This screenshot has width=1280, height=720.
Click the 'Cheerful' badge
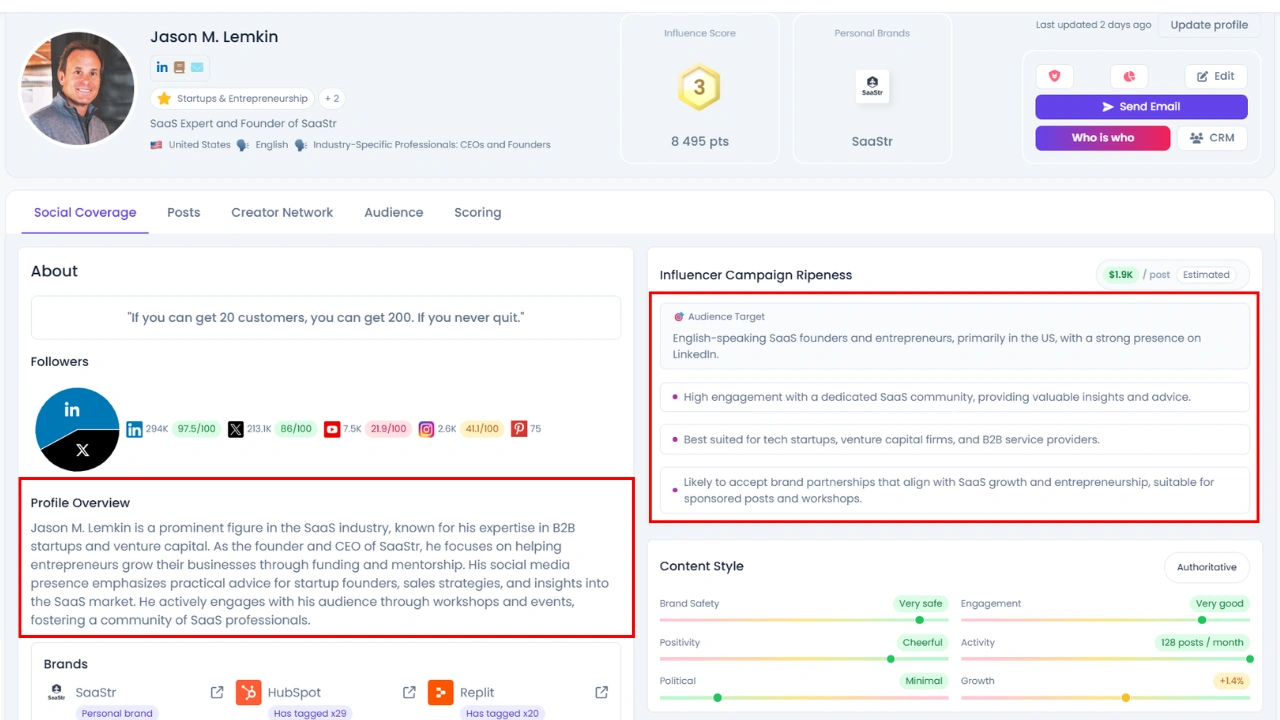point(922,643)
